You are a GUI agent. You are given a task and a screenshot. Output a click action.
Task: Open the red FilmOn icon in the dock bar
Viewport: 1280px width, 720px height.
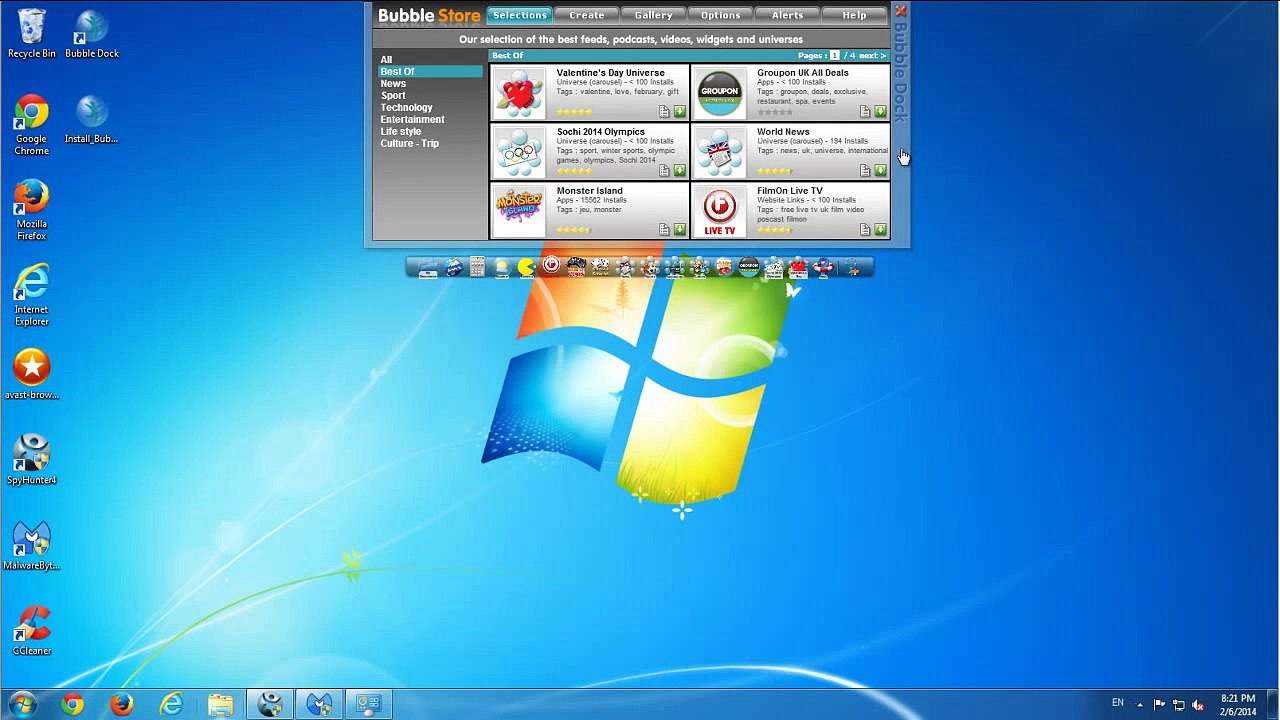tap(551, 265)
